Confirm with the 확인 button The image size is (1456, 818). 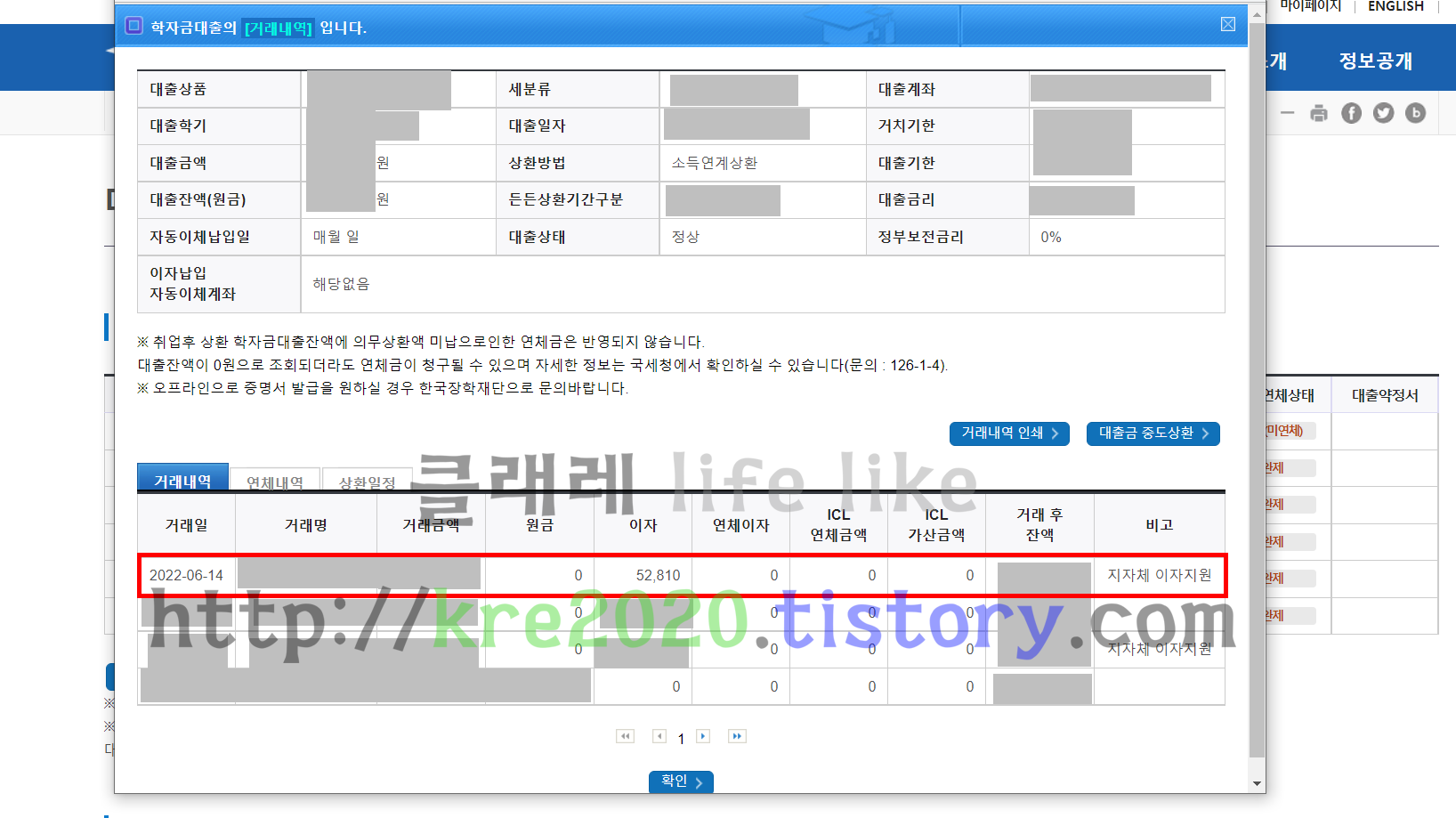(x=681, y=782)
